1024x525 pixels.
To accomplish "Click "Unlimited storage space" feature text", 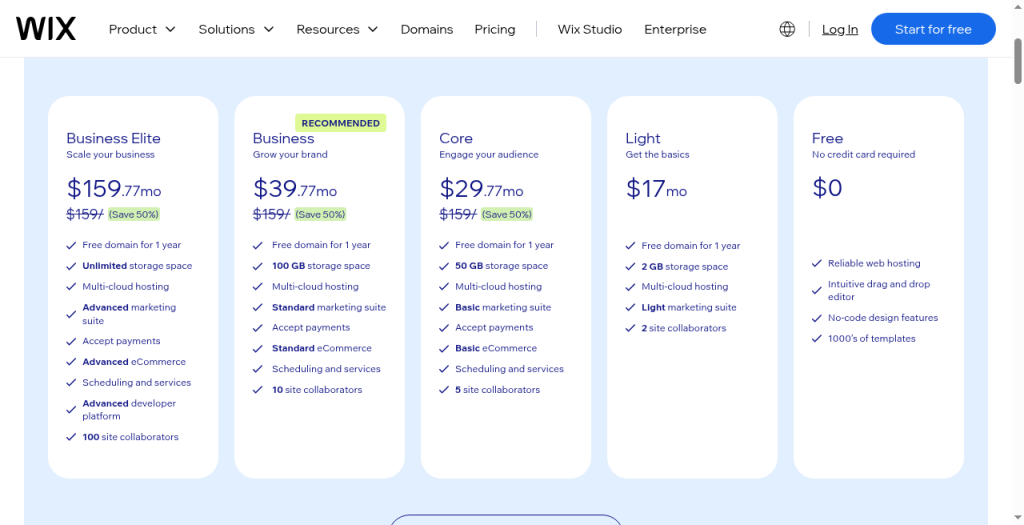I will pos(137,266).
